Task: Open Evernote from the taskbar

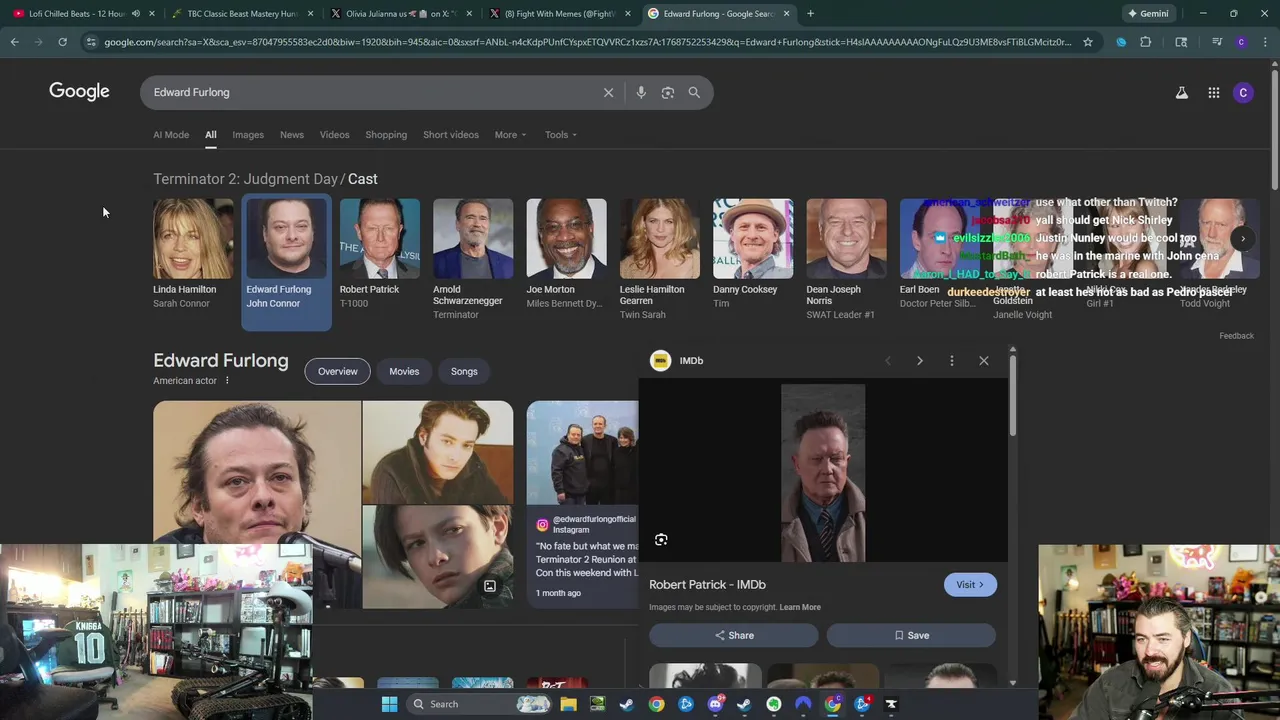Action: (x=774, y=704)
